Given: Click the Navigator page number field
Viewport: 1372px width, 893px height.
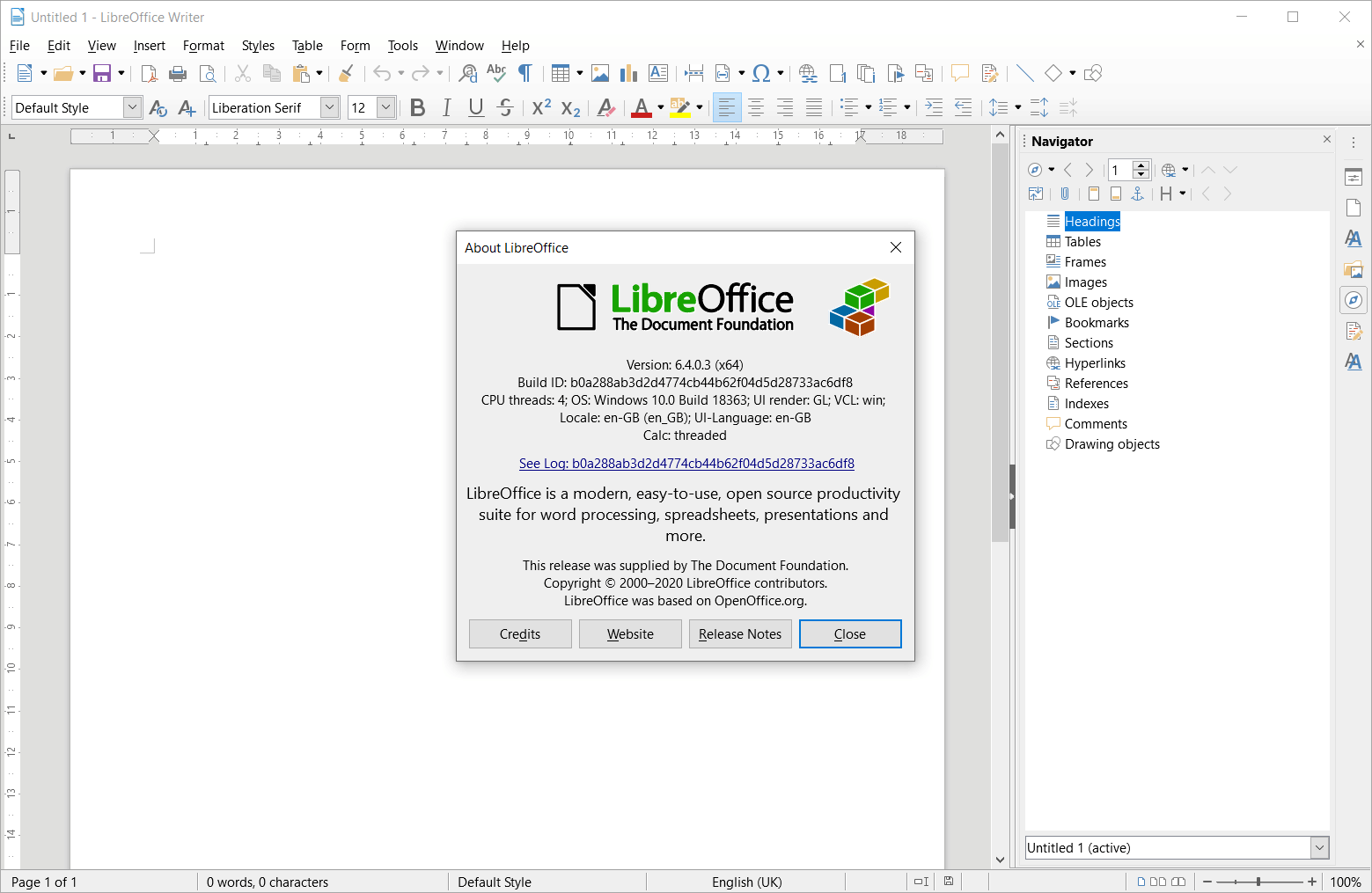Looking at the screenshot, I should point(1119,170).
